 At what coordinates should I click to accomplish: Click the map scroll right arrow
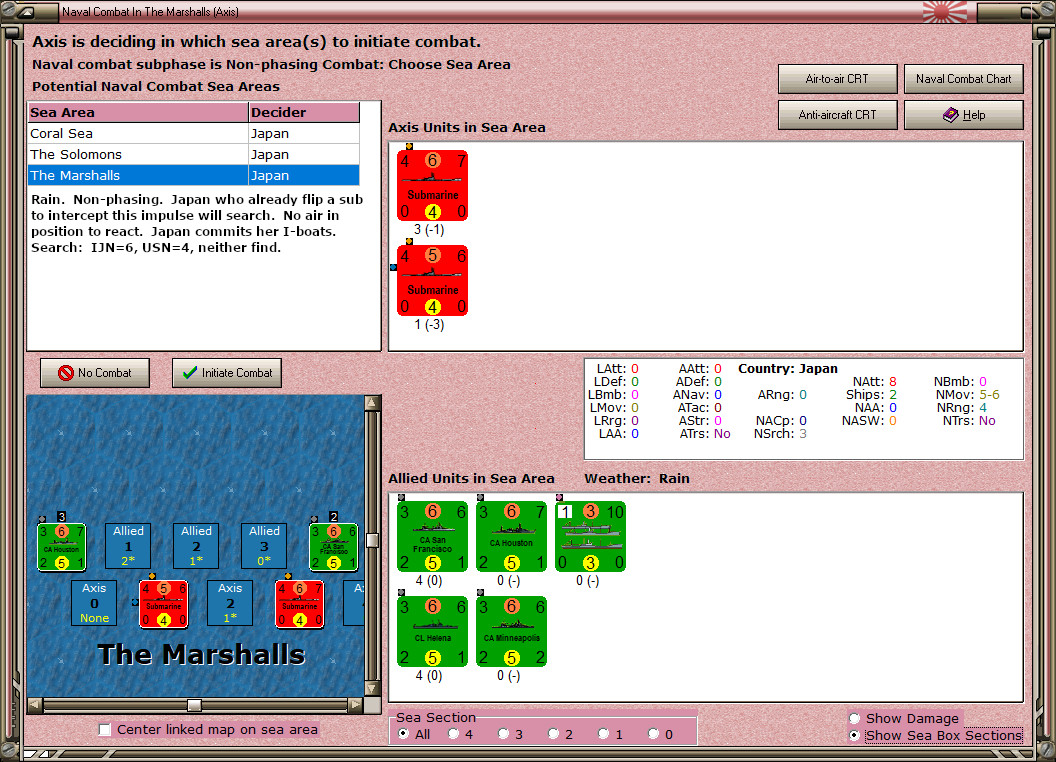356,705
